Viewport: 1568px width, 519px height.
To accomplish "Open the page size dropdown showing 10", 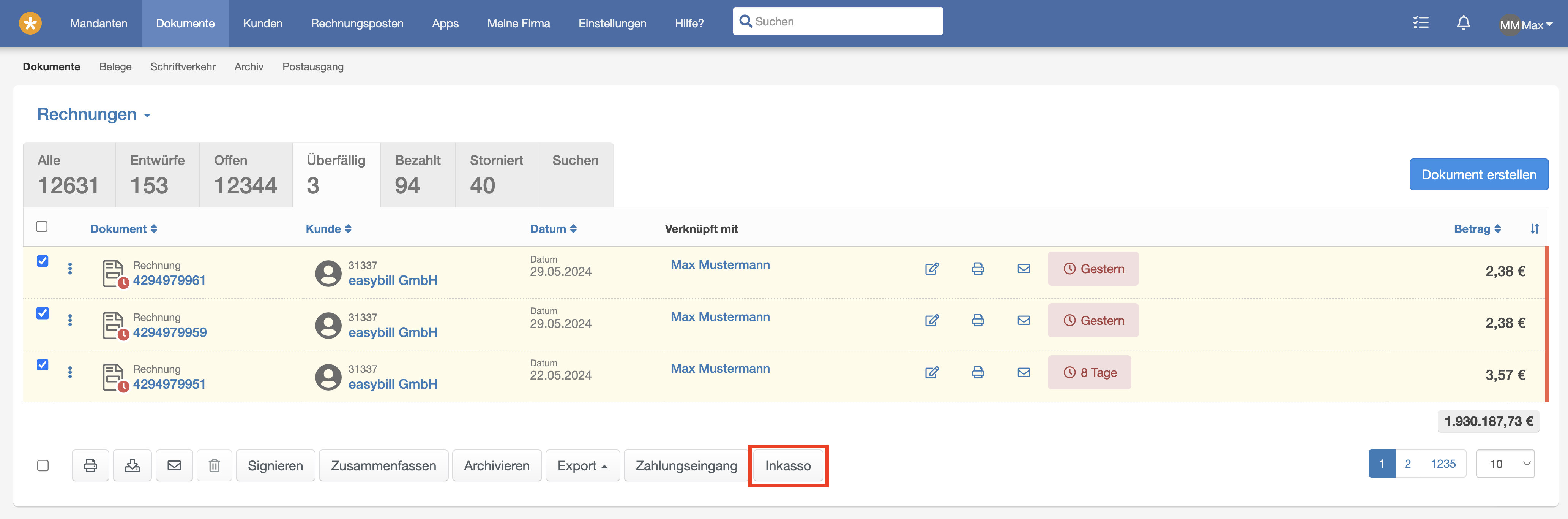I will (1505, 464).
